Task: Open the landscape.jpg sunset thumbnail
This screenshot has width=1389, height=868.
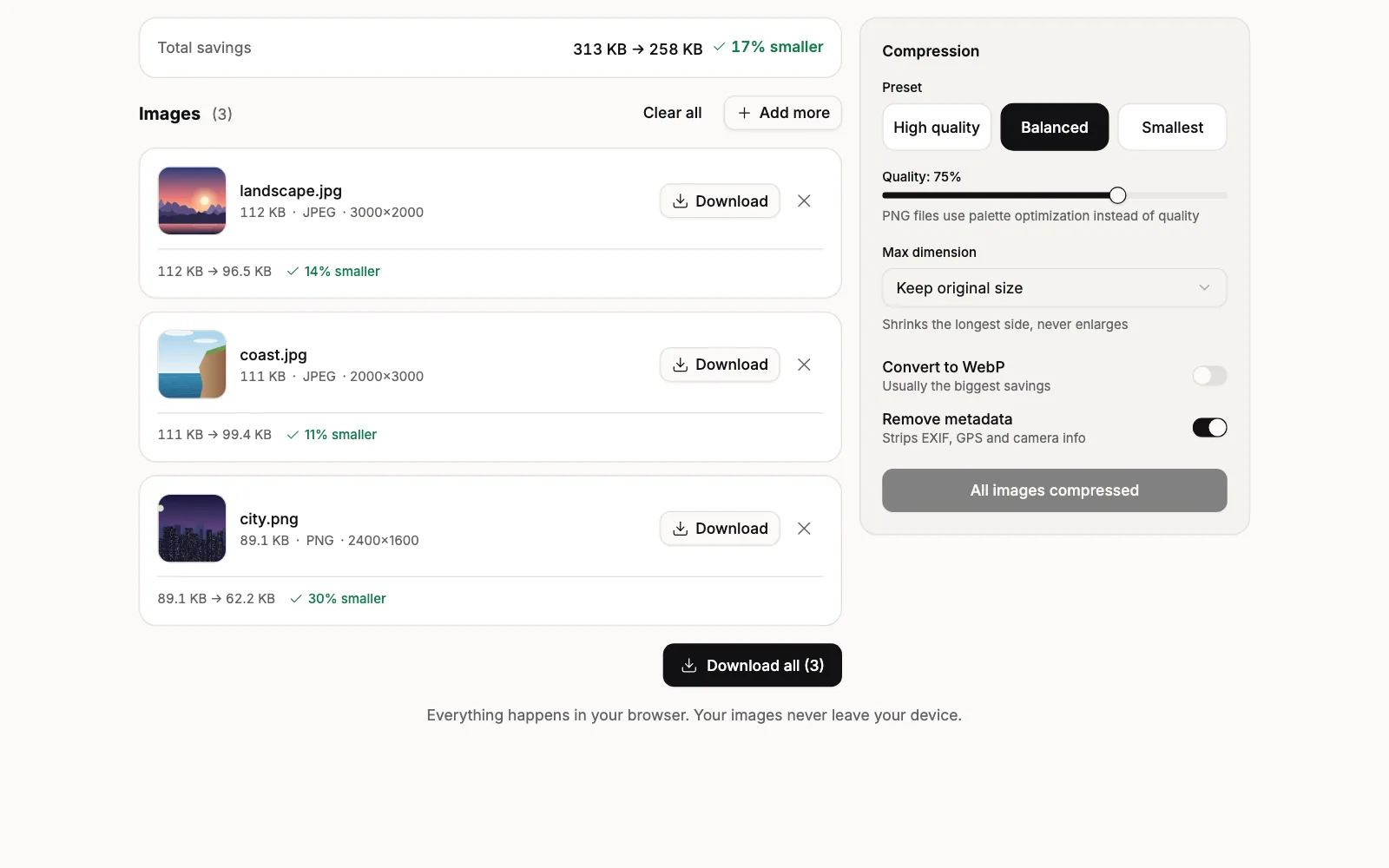Action: 192,201
